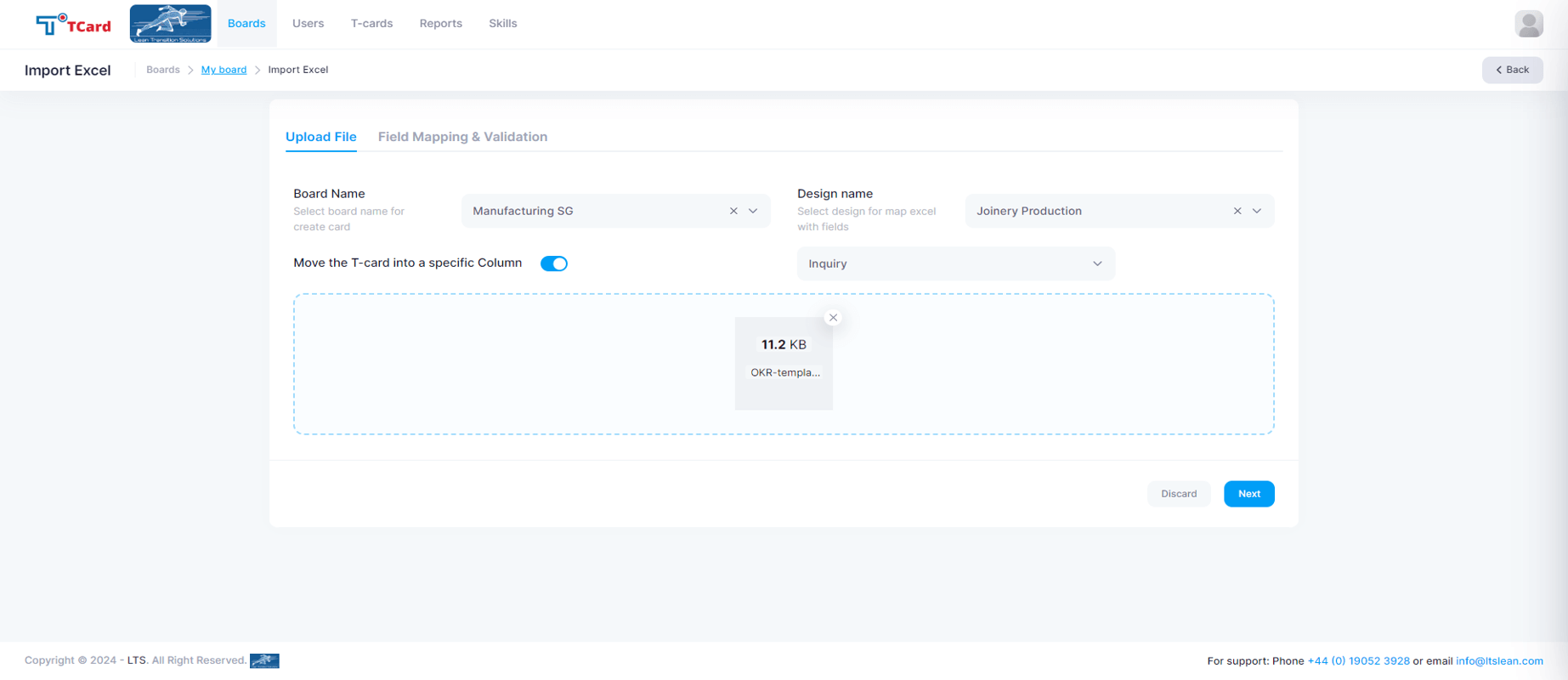Click the Next button
Screen dimensions: 1568x680
1248,494
